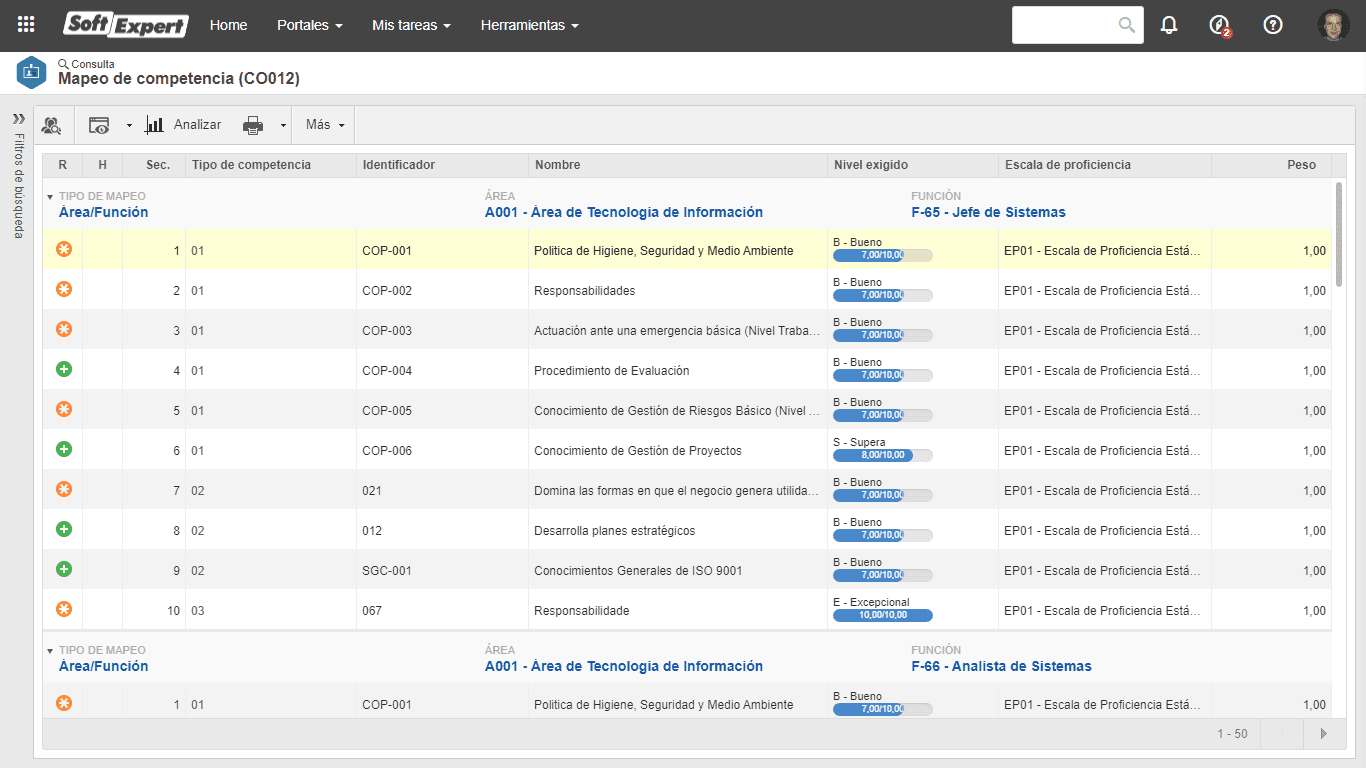Click the competence component hexagon icon

(32, 73)
